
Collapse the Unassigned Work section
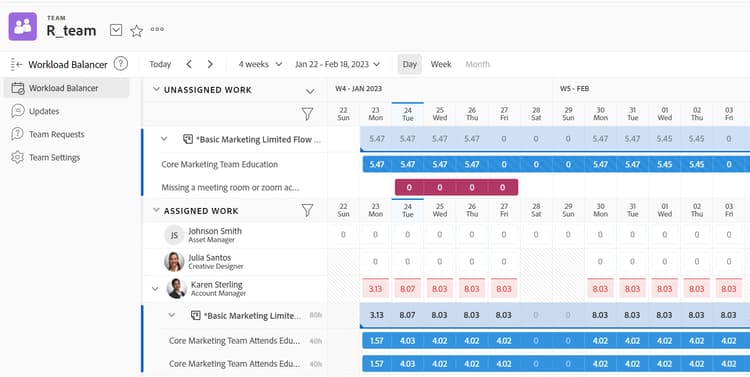pyautogui.click(x=156, y=89)
